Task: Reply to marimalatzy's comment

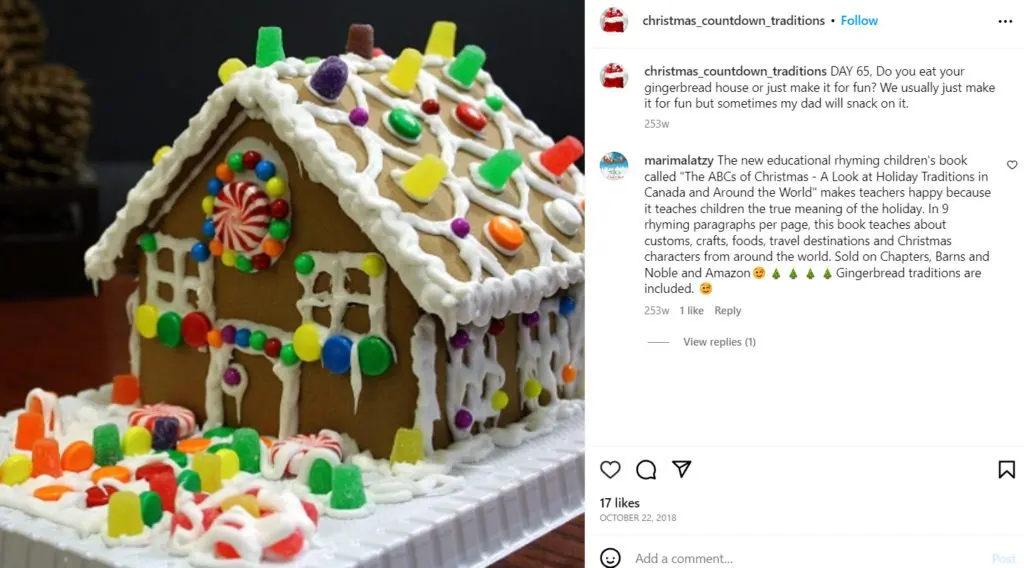Action: click(x=728, y=310)
